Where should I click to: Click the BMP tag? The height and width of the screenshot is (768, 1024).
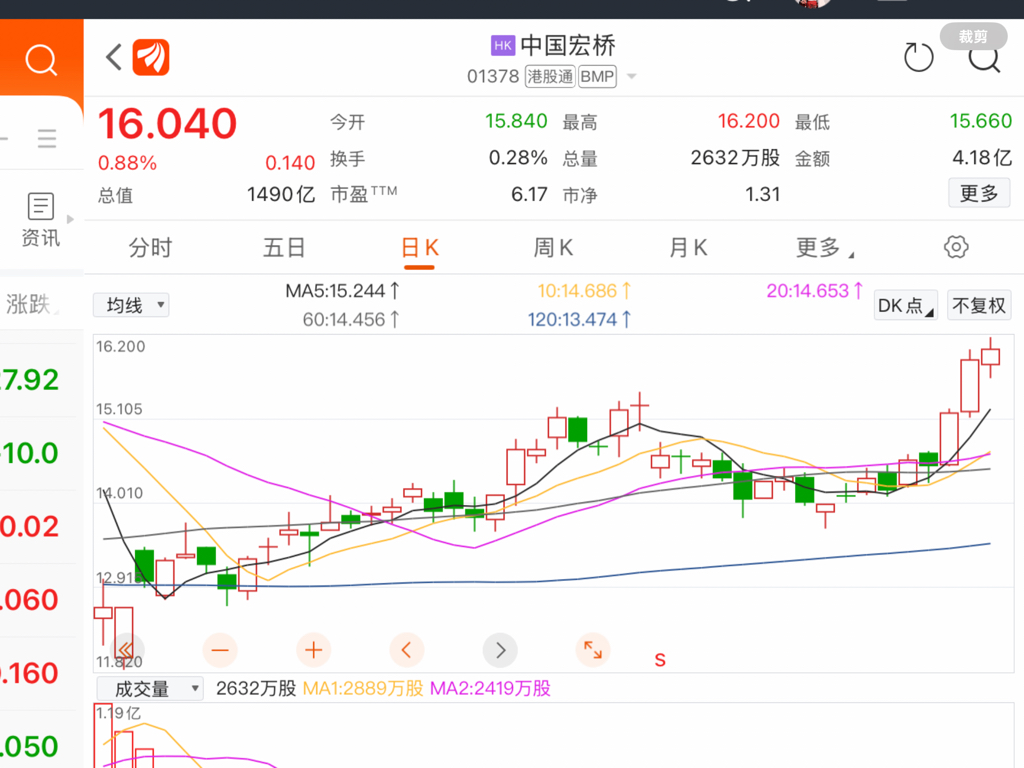tap(597, 76)
